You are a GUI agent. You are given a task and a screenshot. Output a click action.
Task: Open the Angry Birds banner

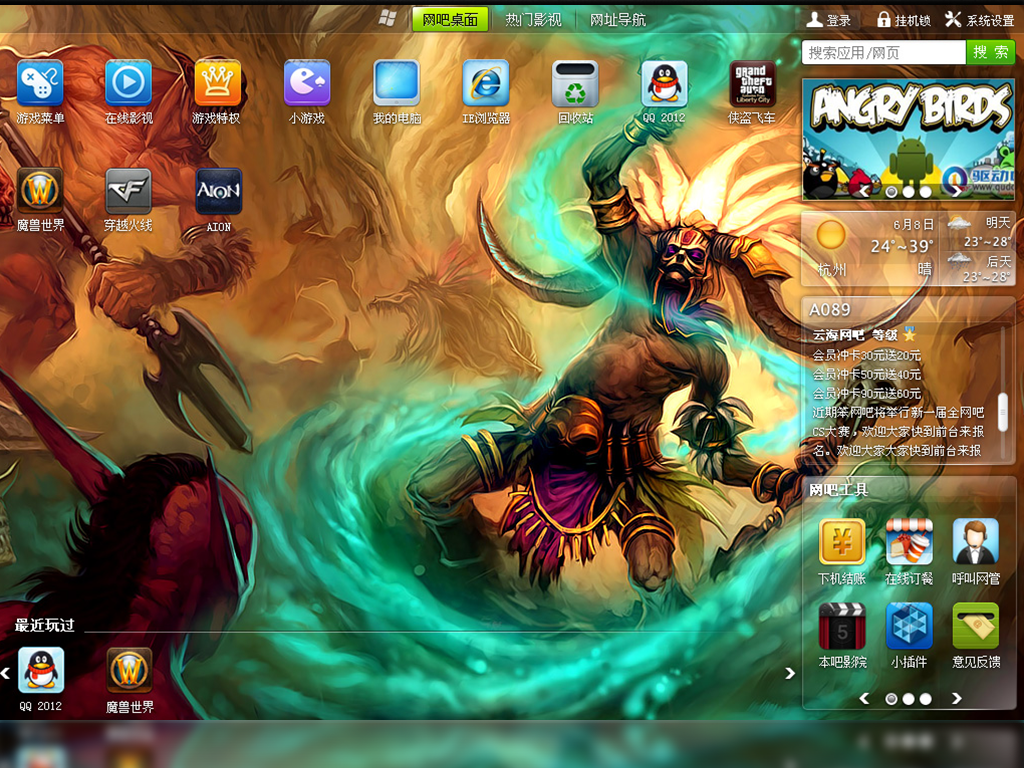coord(908,139)
